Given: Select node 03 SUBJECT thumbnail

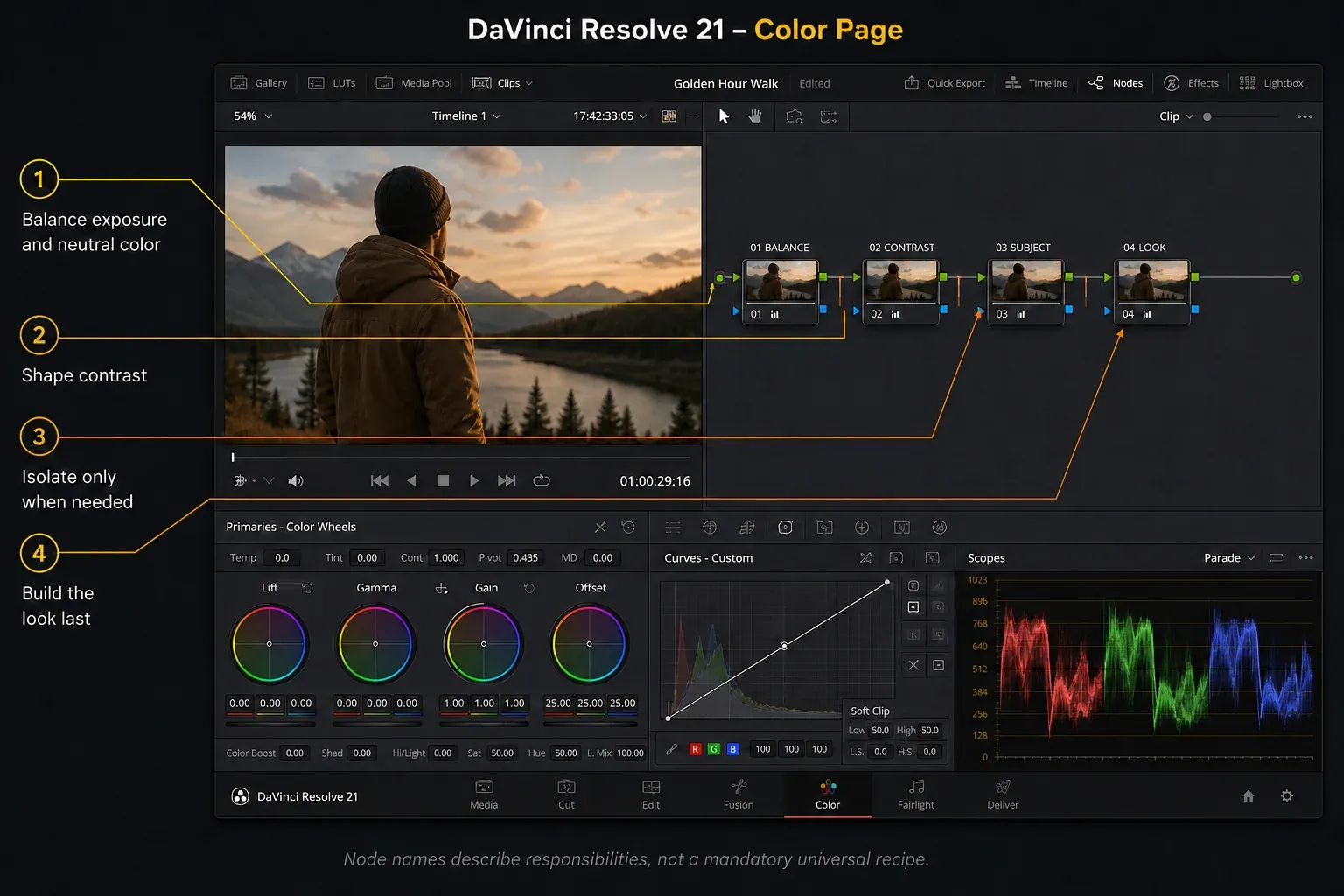Looking at the screenshot, I should (1026, 281).
